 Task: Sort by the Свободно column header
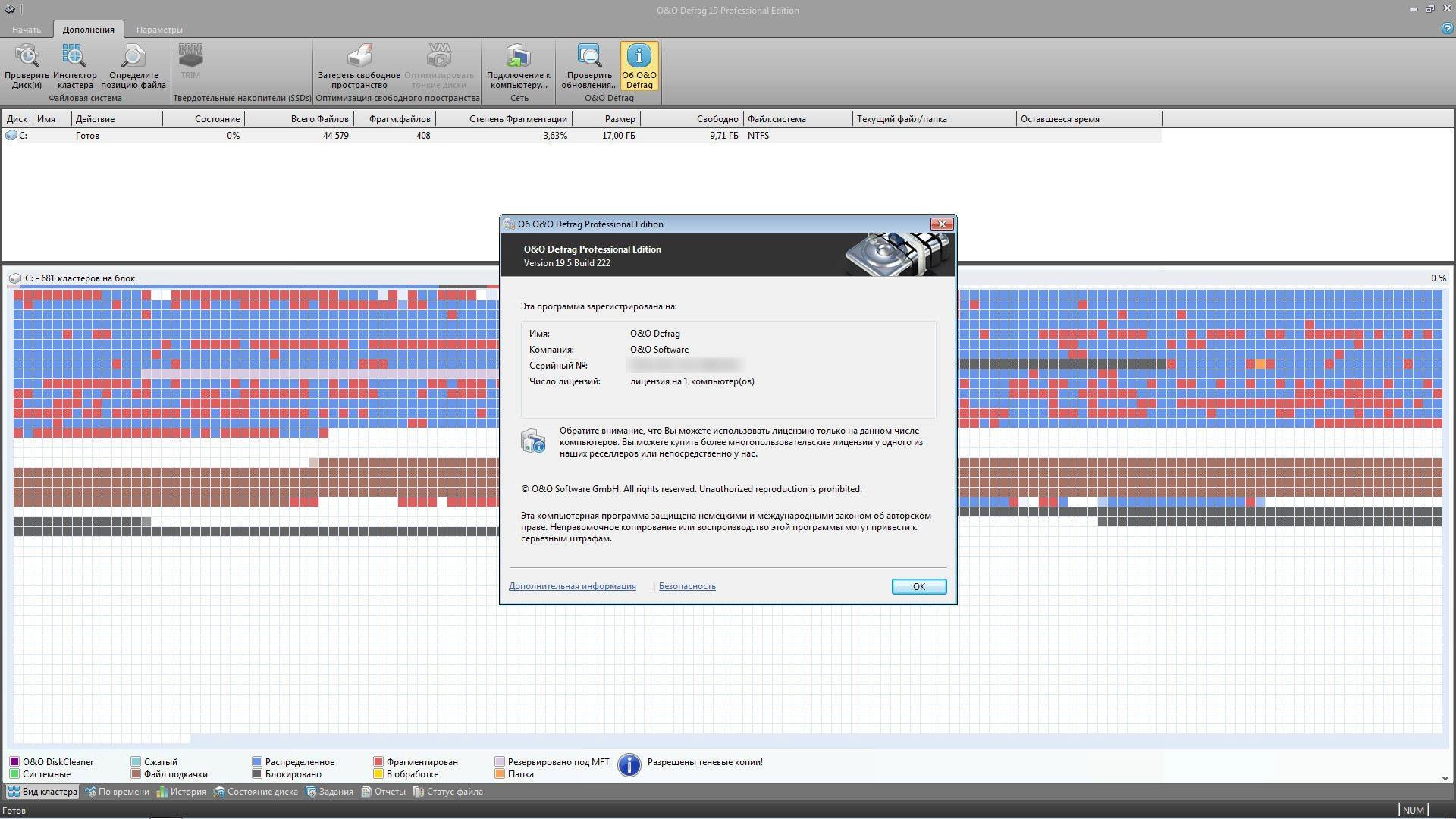[692, 119]
